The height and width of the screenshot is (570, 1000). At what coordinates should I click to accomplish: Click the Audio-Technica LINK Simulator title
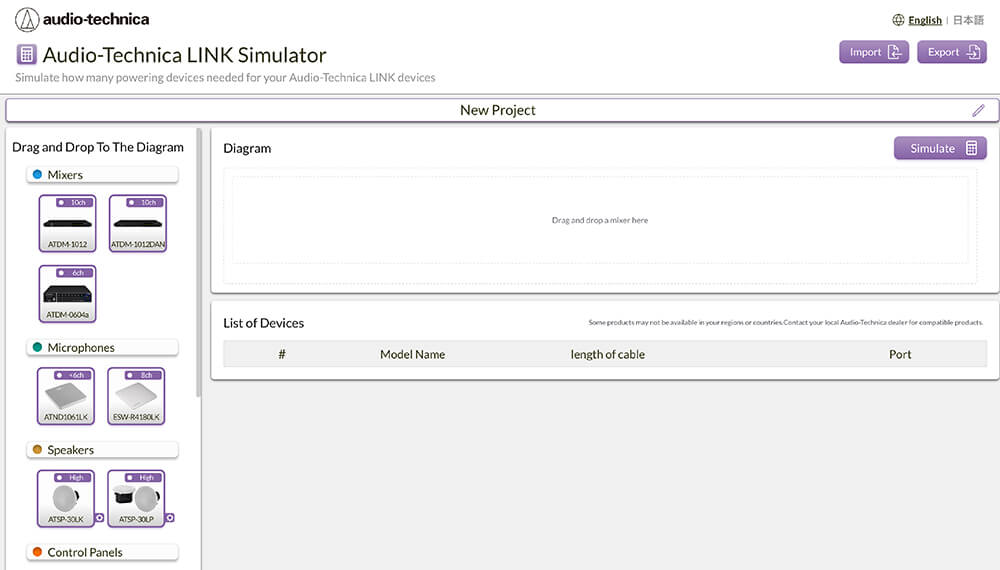coord(184,55)
